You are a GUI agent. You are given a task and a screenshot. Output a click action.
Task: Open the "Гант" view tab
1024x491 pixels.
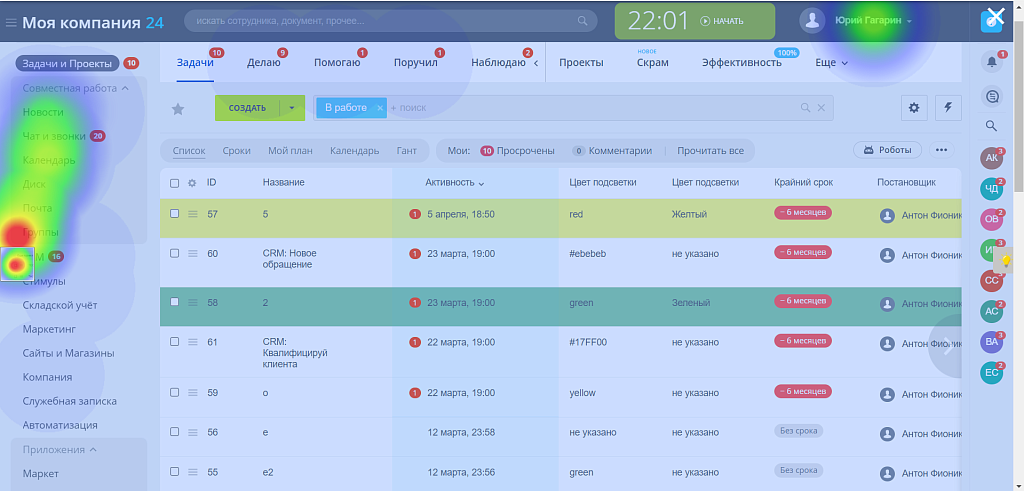(x=406, y=151)
